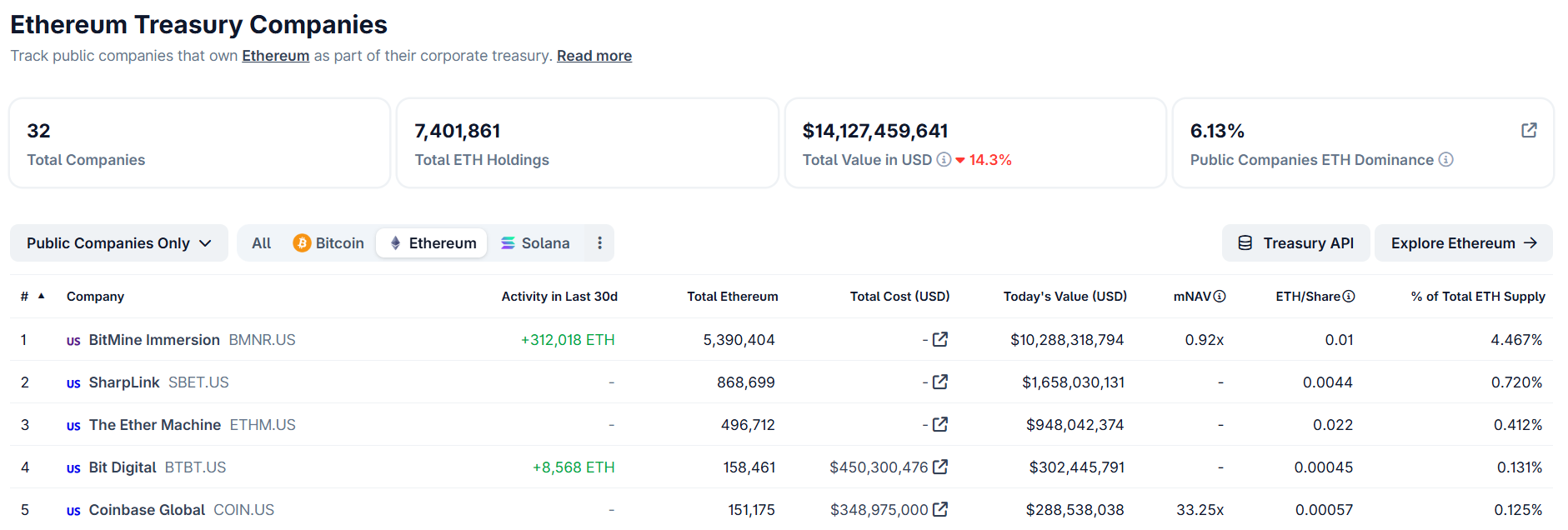Click the ETHM.US ticker text
The width and height of the screenshot is (1568, 530).
coord(263,424)
